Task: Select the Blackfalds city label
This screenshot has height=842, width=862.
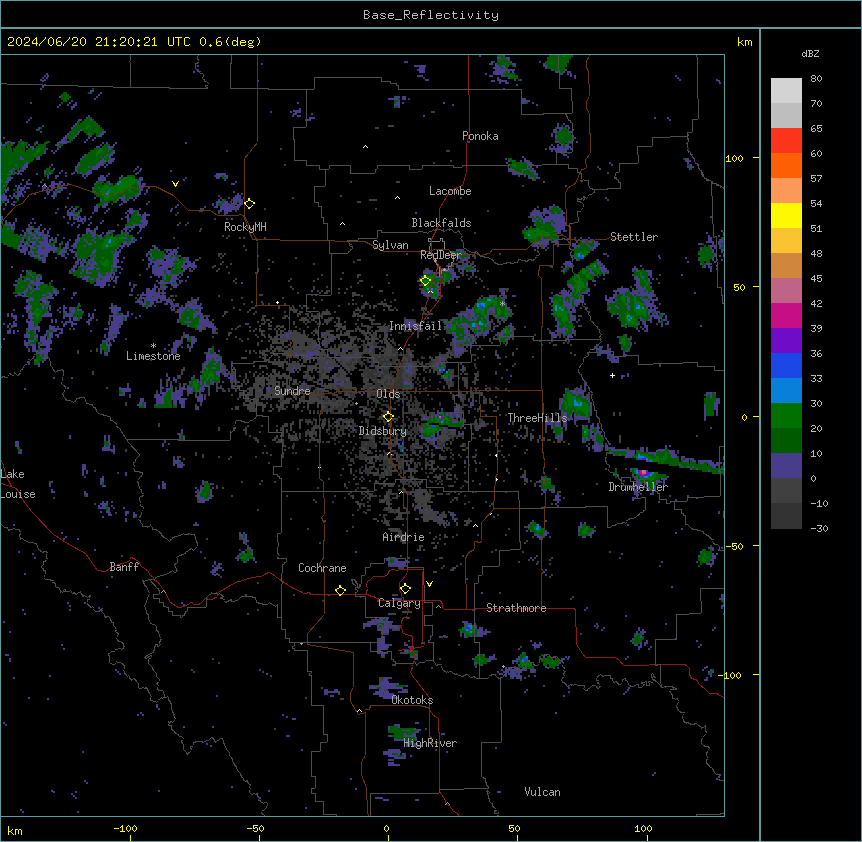Action: (441, 223)
